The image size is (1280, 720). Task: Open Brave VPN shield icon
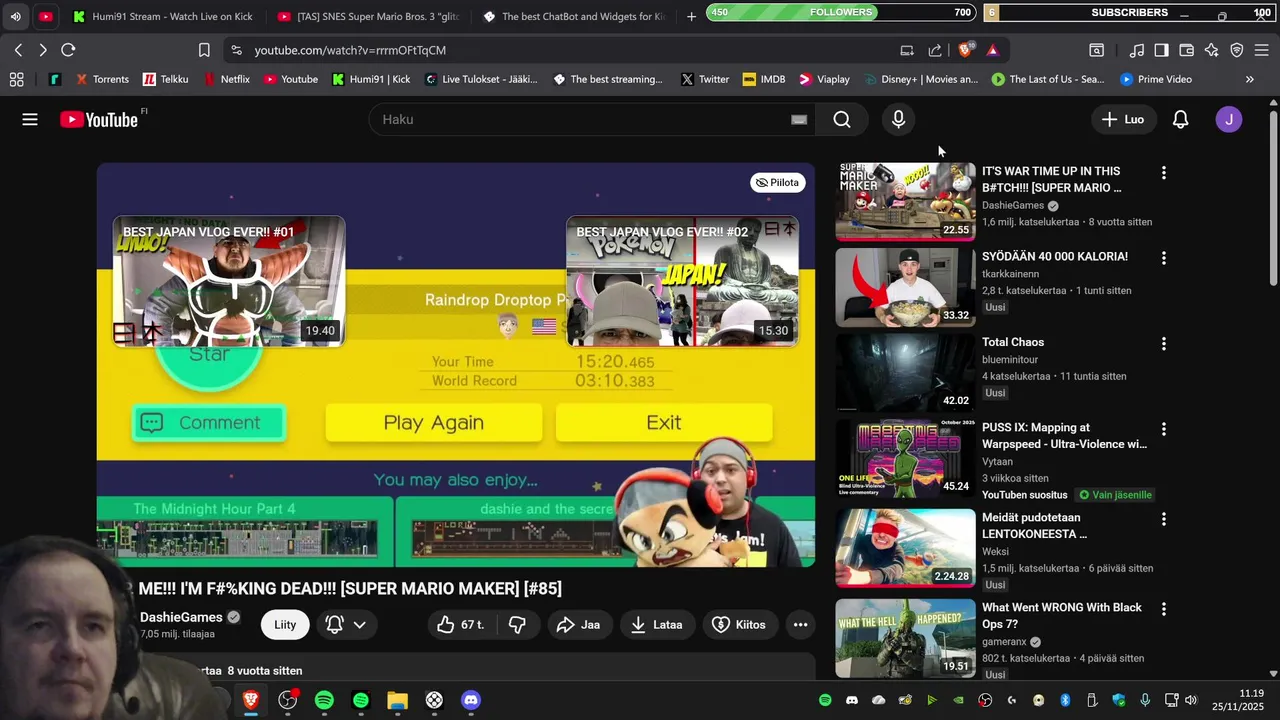pyautogui.click(x=1236, y=50)
